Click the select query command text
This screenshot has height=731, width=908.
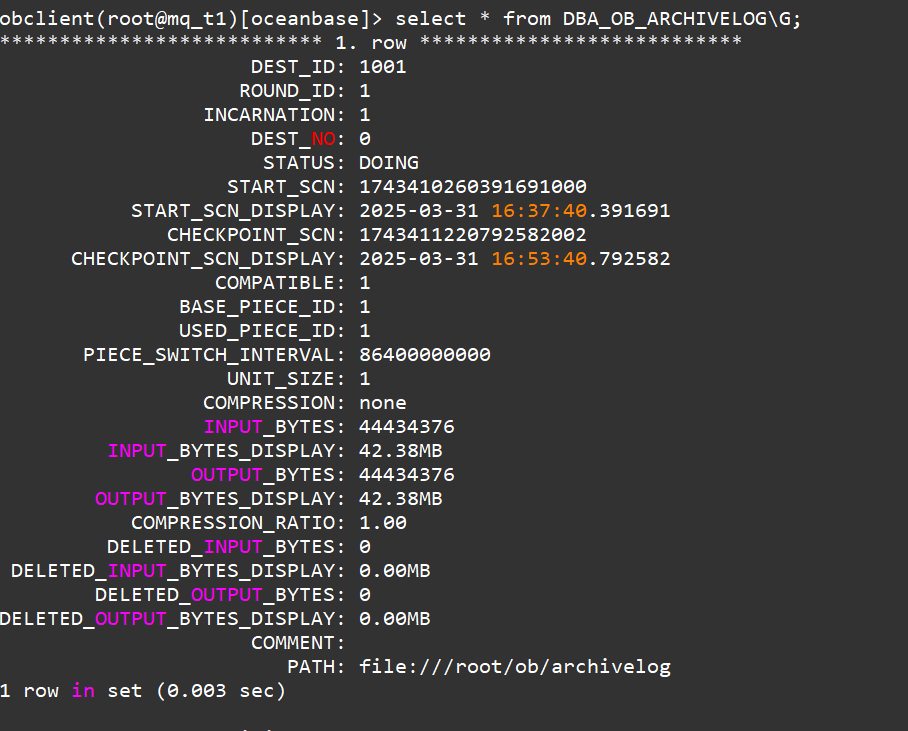tap(598, 19)
